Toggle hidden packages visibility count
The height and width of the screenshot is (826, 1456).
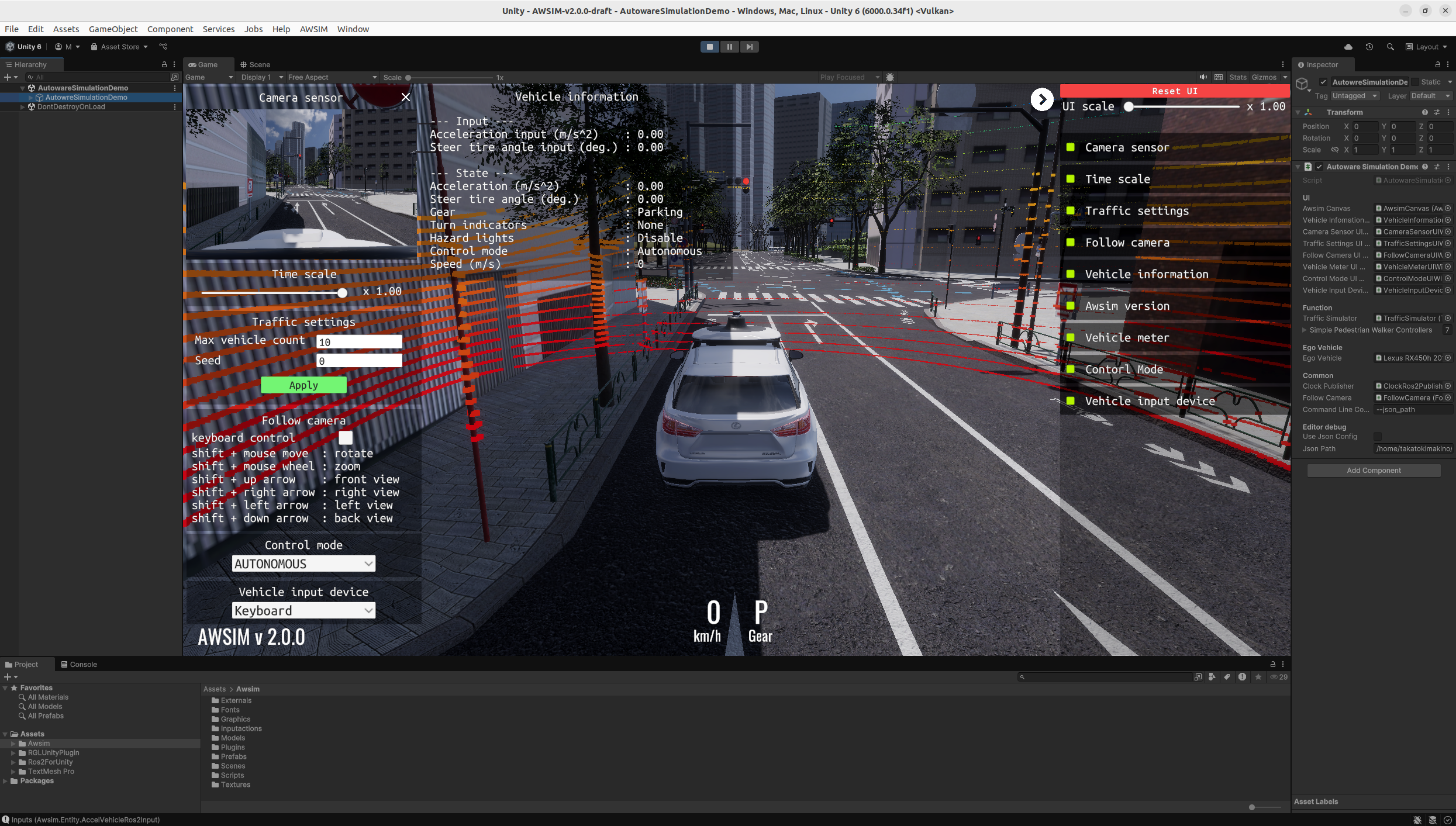(x=1279, y=677)
